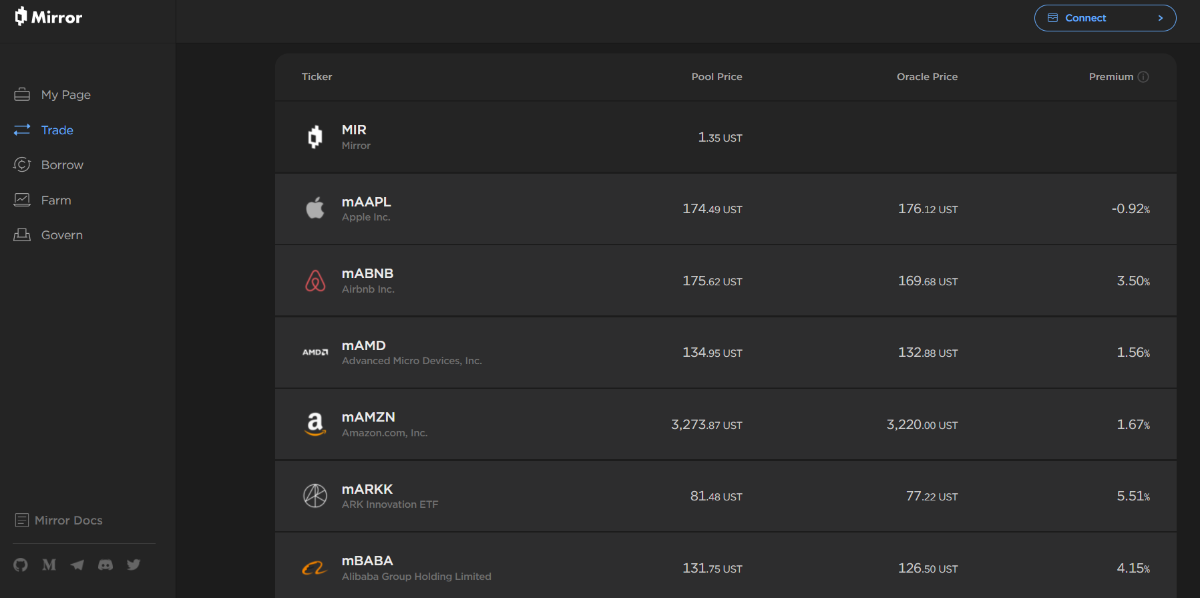Open the Medium icon link

[49, 565]
